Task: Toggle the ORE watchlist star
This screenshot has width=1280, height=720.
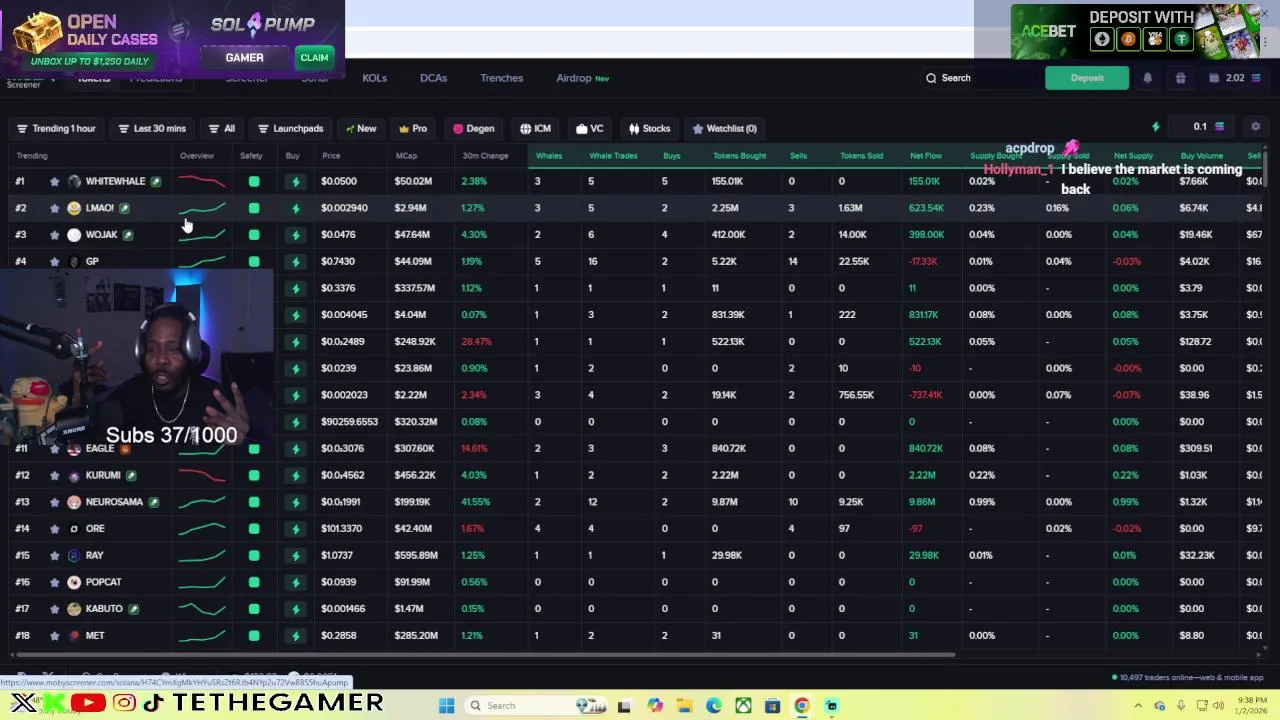Action: pyautogui.click(x=54, y=529)
